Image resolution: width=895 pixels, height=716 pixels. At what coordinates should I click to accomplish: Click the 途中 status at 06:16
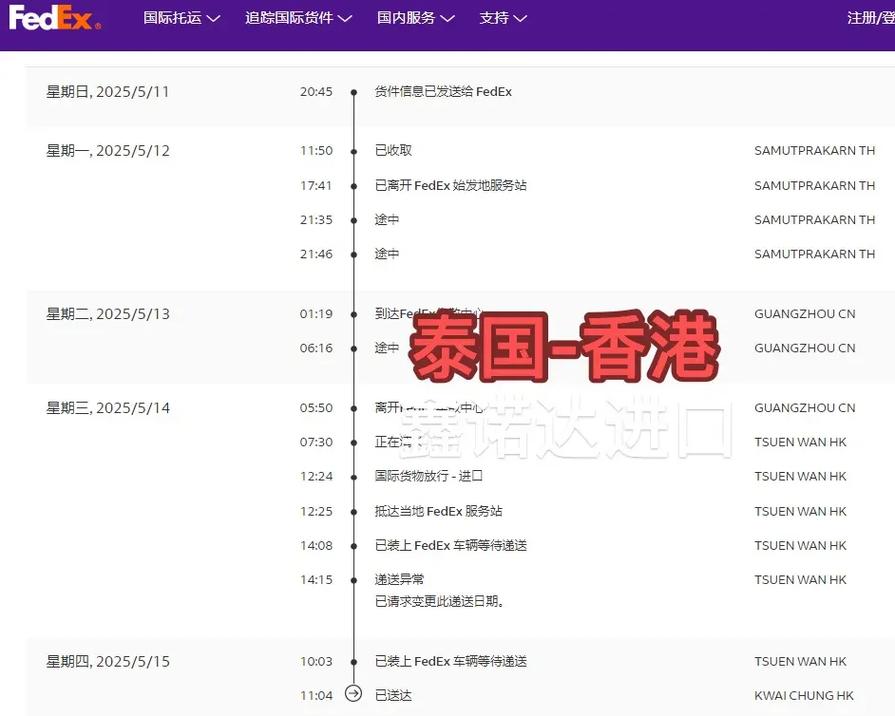coord(386,348)
